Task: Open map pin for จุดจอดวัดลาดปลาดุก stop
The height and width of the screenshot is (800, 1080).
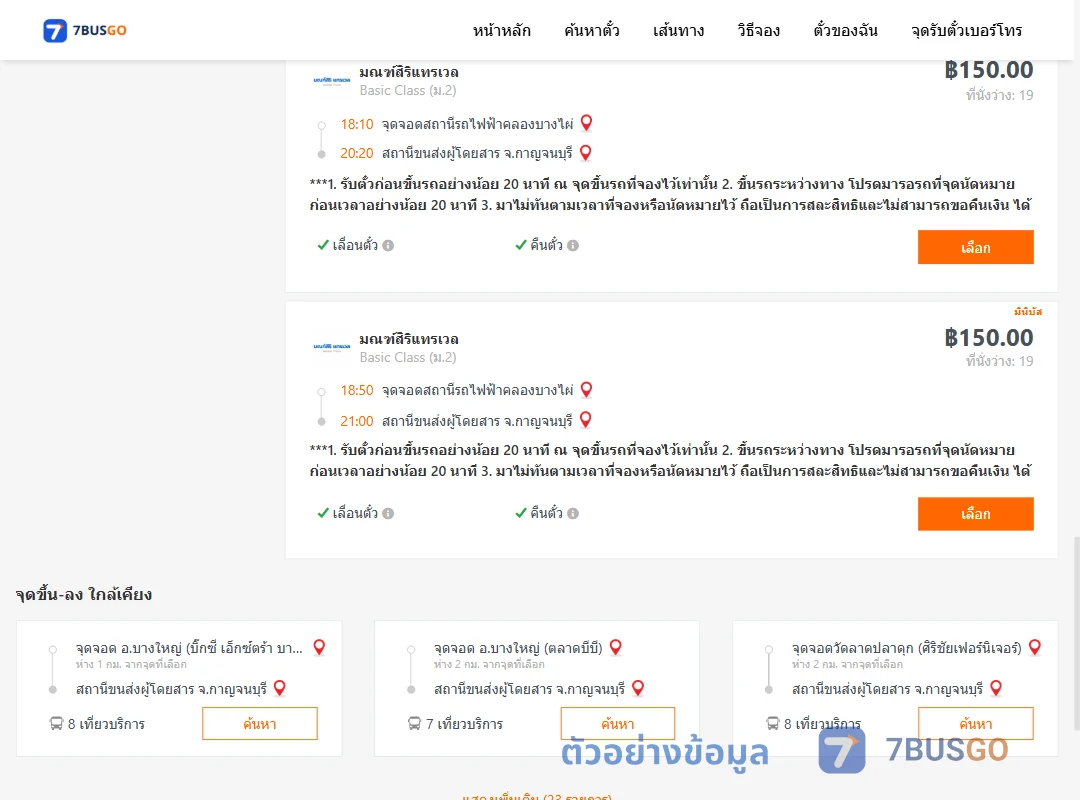Action: [1035, 647]
